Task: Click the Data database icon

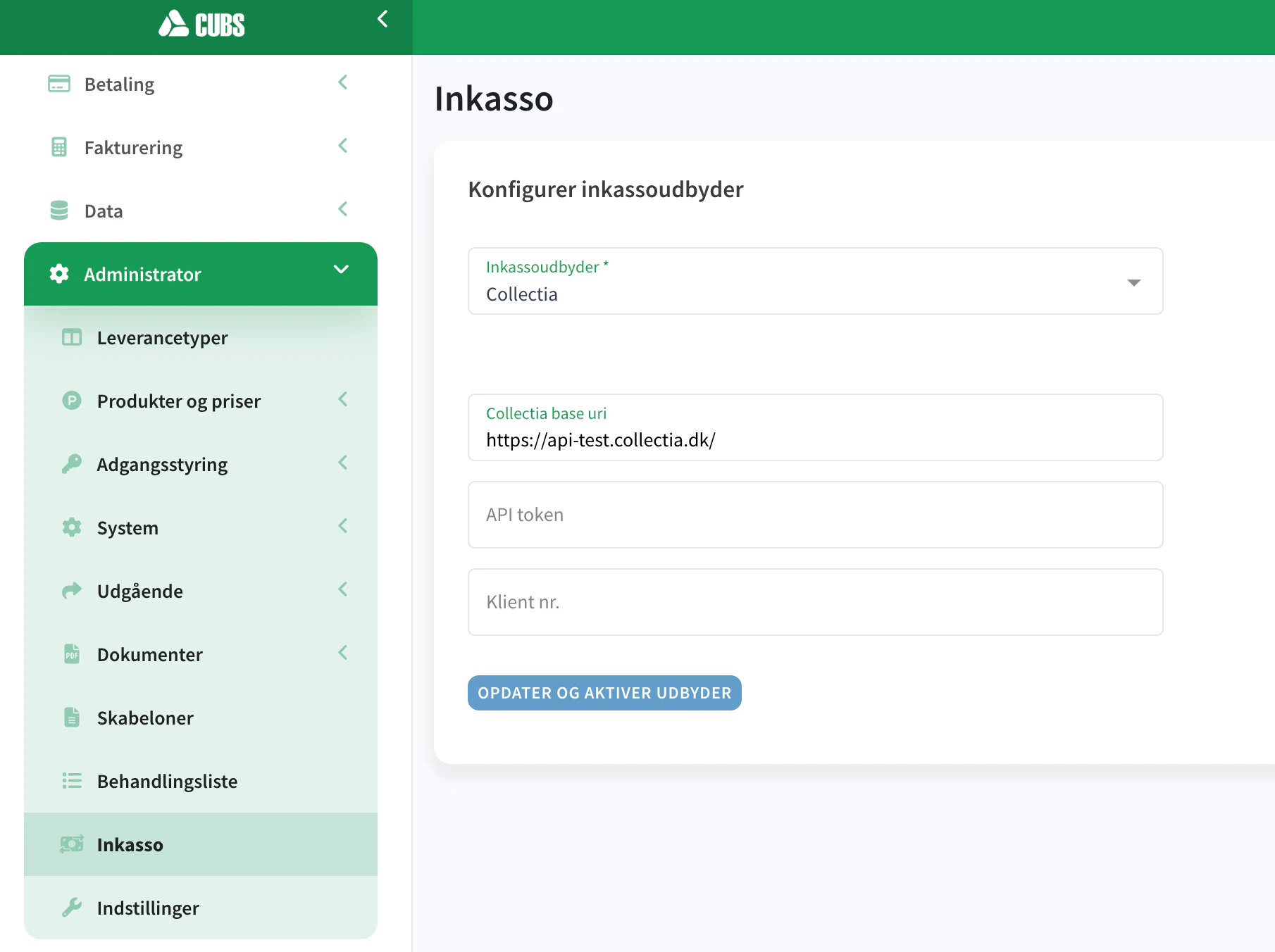Action: click(x=59, y=211)
